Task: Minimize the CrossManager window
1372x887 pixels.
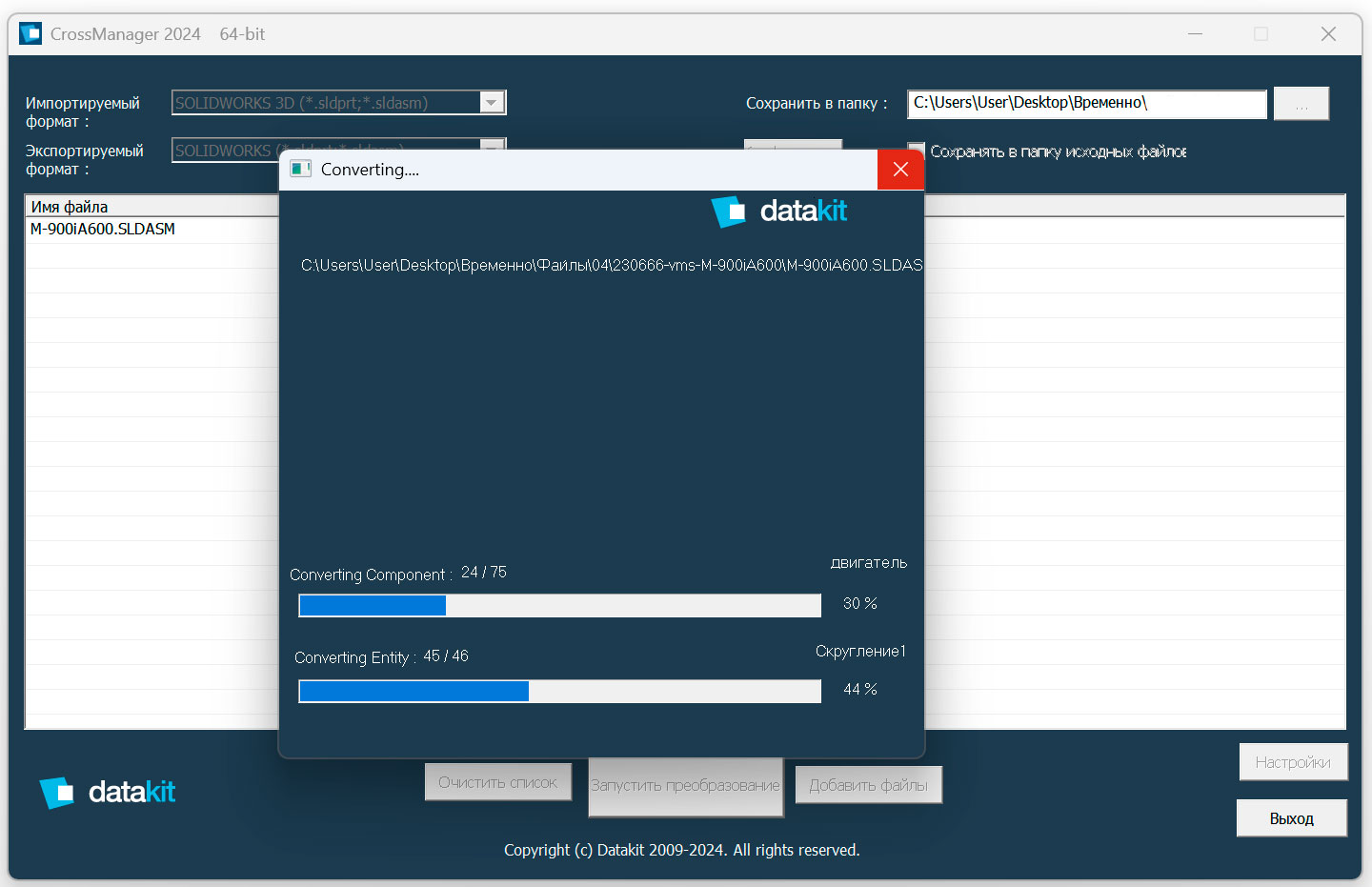Action: coord(1195,34)
